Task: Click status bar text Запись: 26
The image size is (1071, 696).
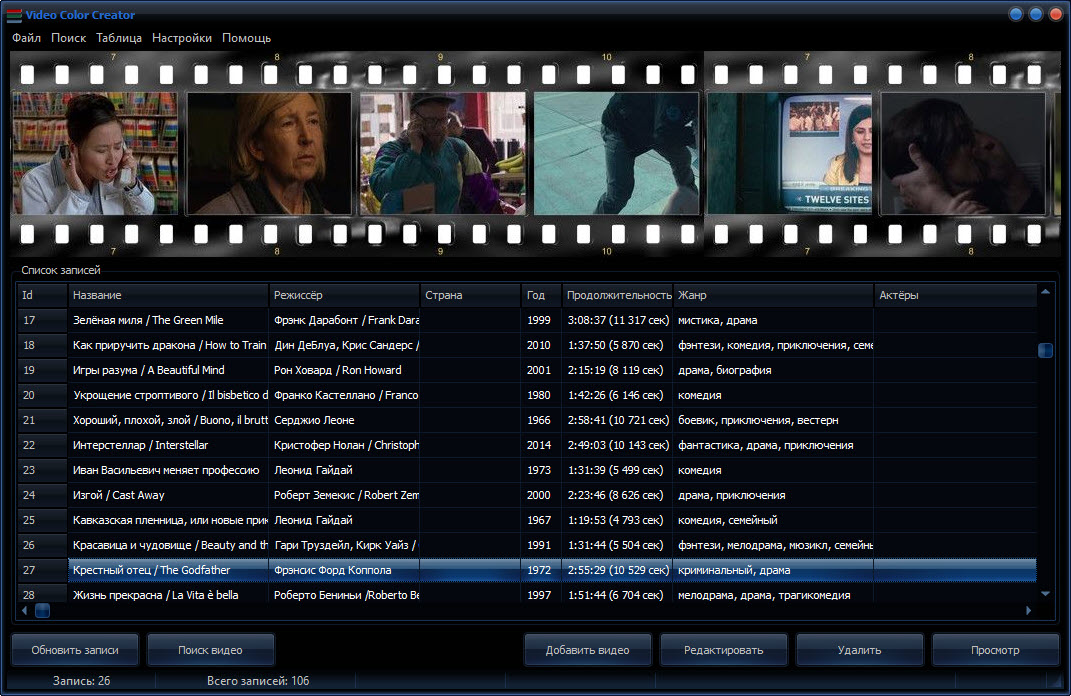Action: pos(81,681)
